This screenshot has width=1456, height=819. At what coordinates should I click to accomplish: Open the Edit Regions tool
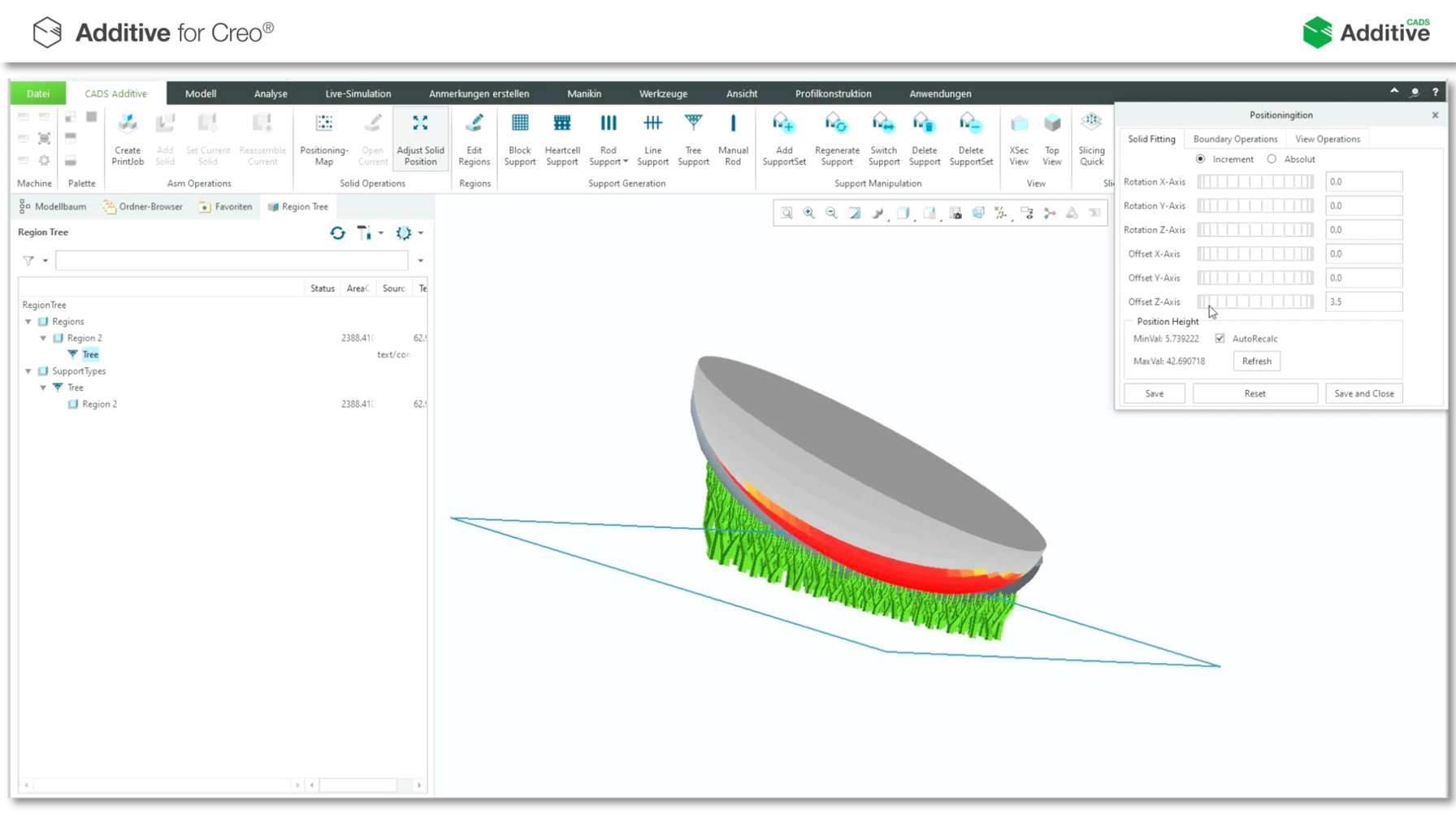tap(474, 139)
